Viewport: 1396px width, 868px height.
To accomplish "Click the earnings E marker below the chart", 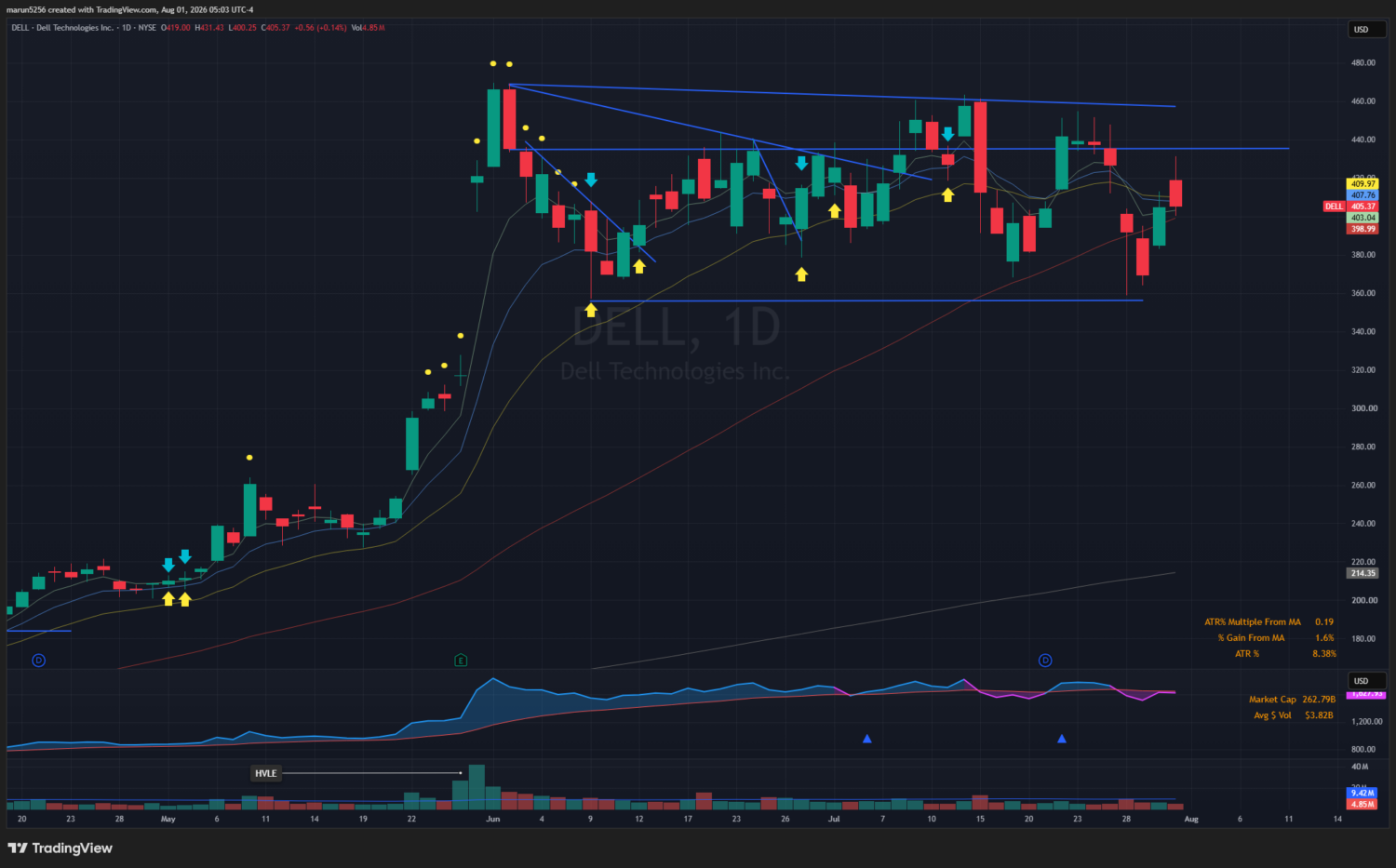I will pos(461,661).
